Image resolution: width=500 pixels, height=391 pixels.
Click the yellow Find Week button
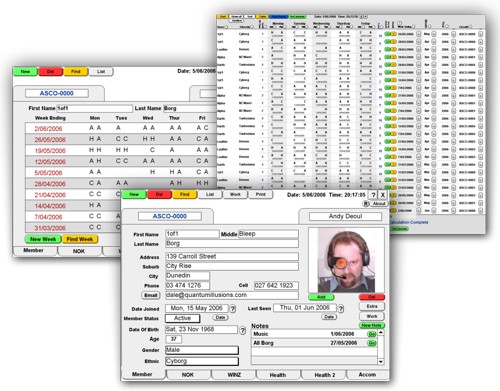pos(80,239)
